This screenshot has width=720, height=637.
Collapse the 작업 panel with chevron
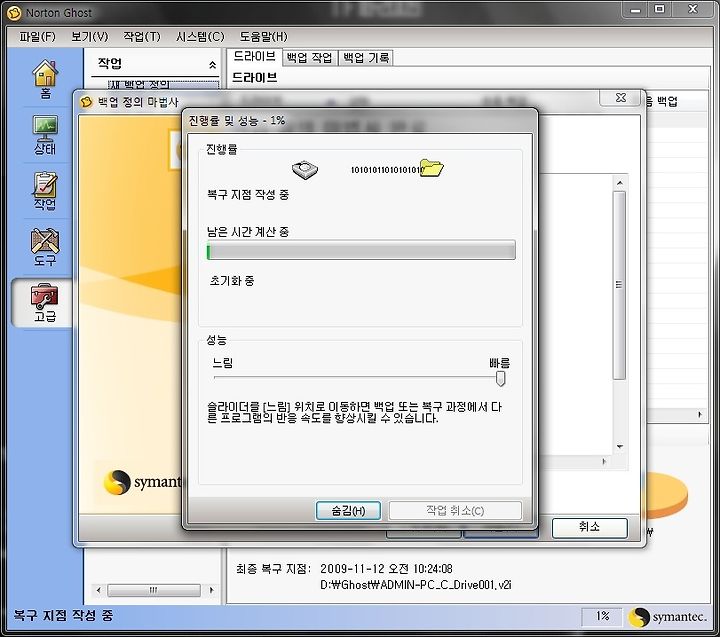(x=212, y=65)
